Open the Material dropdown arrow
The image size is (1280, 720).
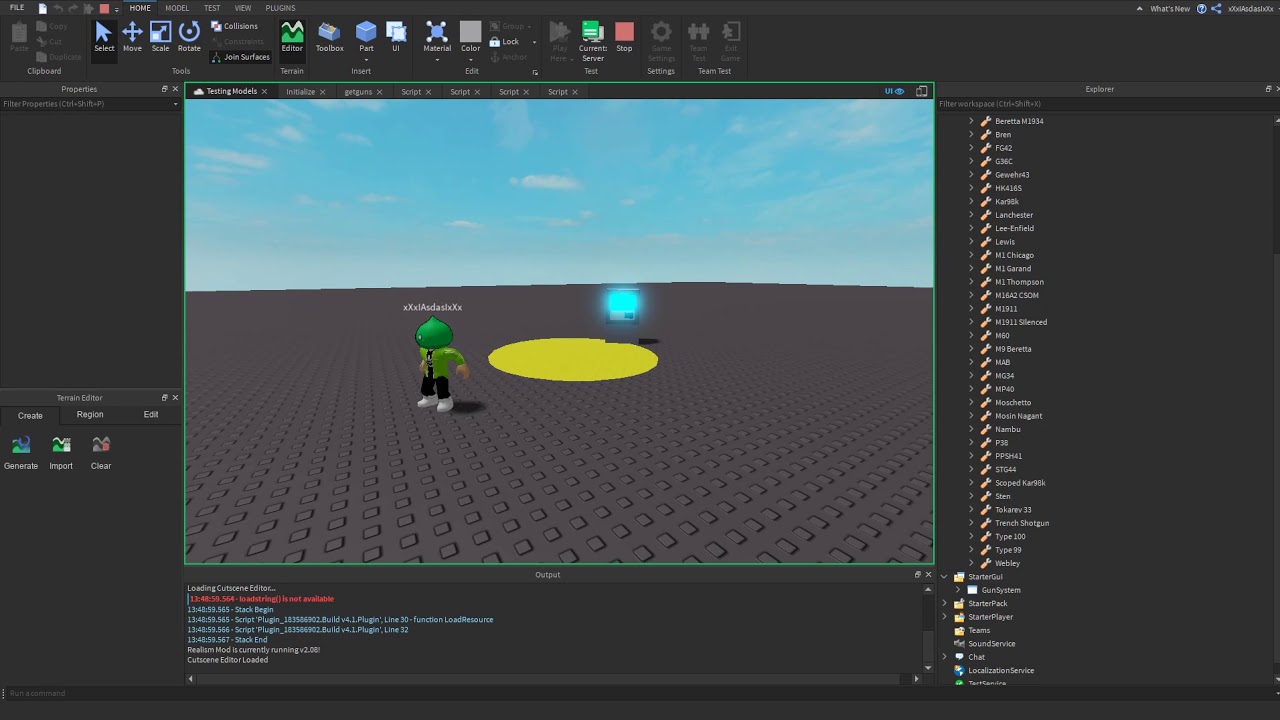click(437, 60)
